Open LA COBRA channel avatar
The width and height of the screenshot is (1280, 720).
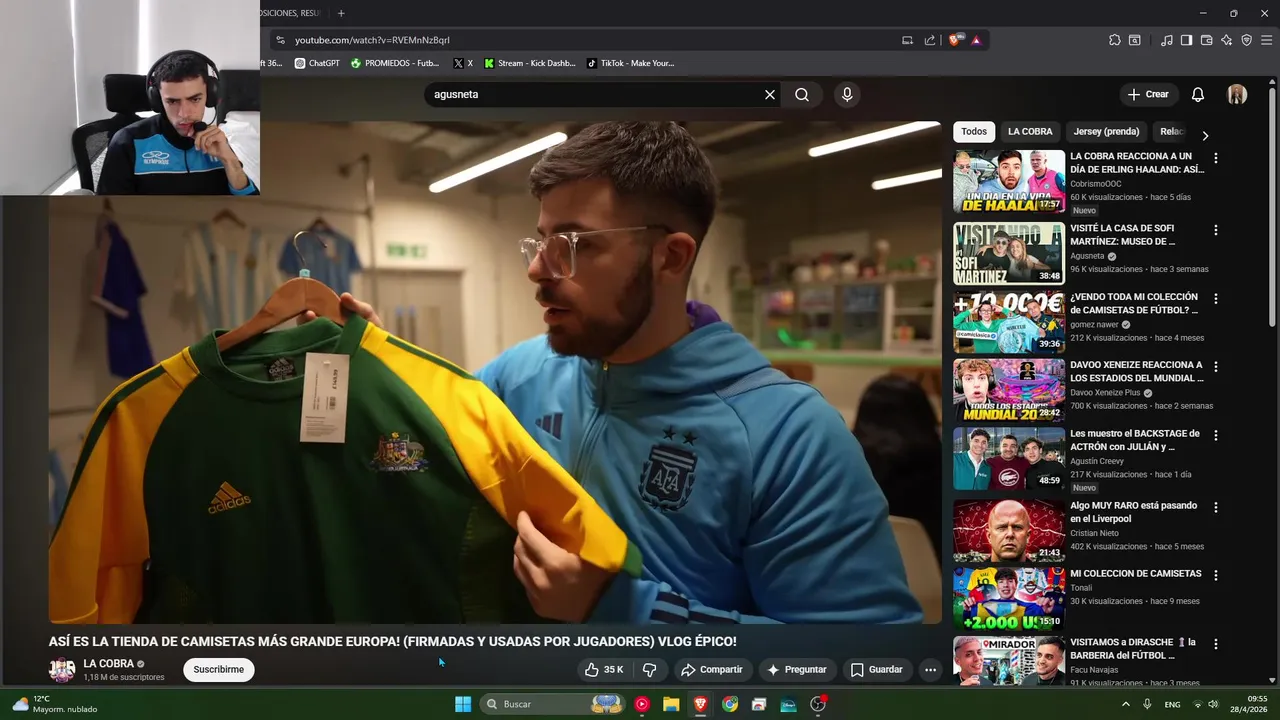tap(62, 670)
